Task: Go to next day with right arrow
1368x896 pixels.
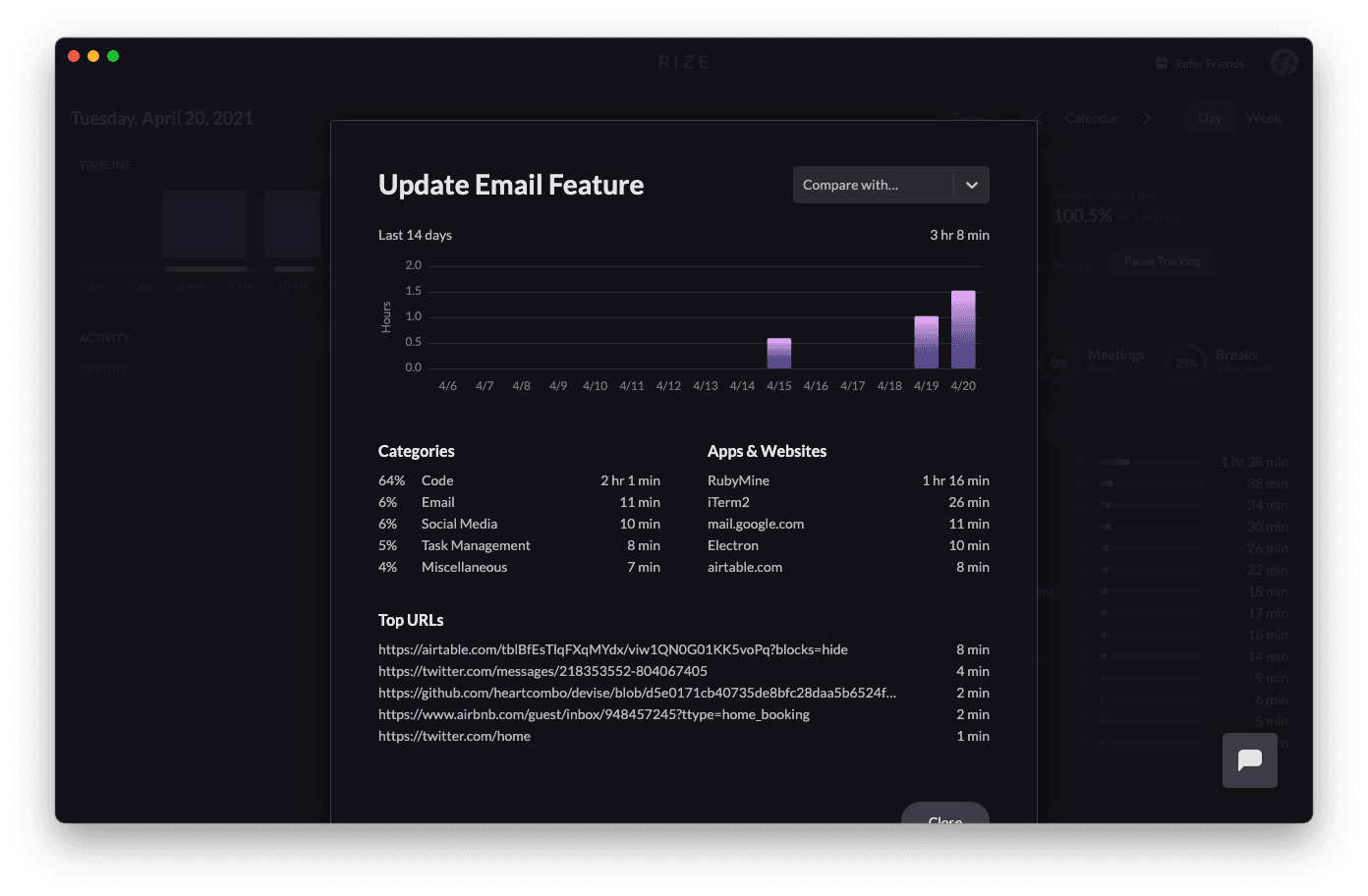Action: point(1146,118)
